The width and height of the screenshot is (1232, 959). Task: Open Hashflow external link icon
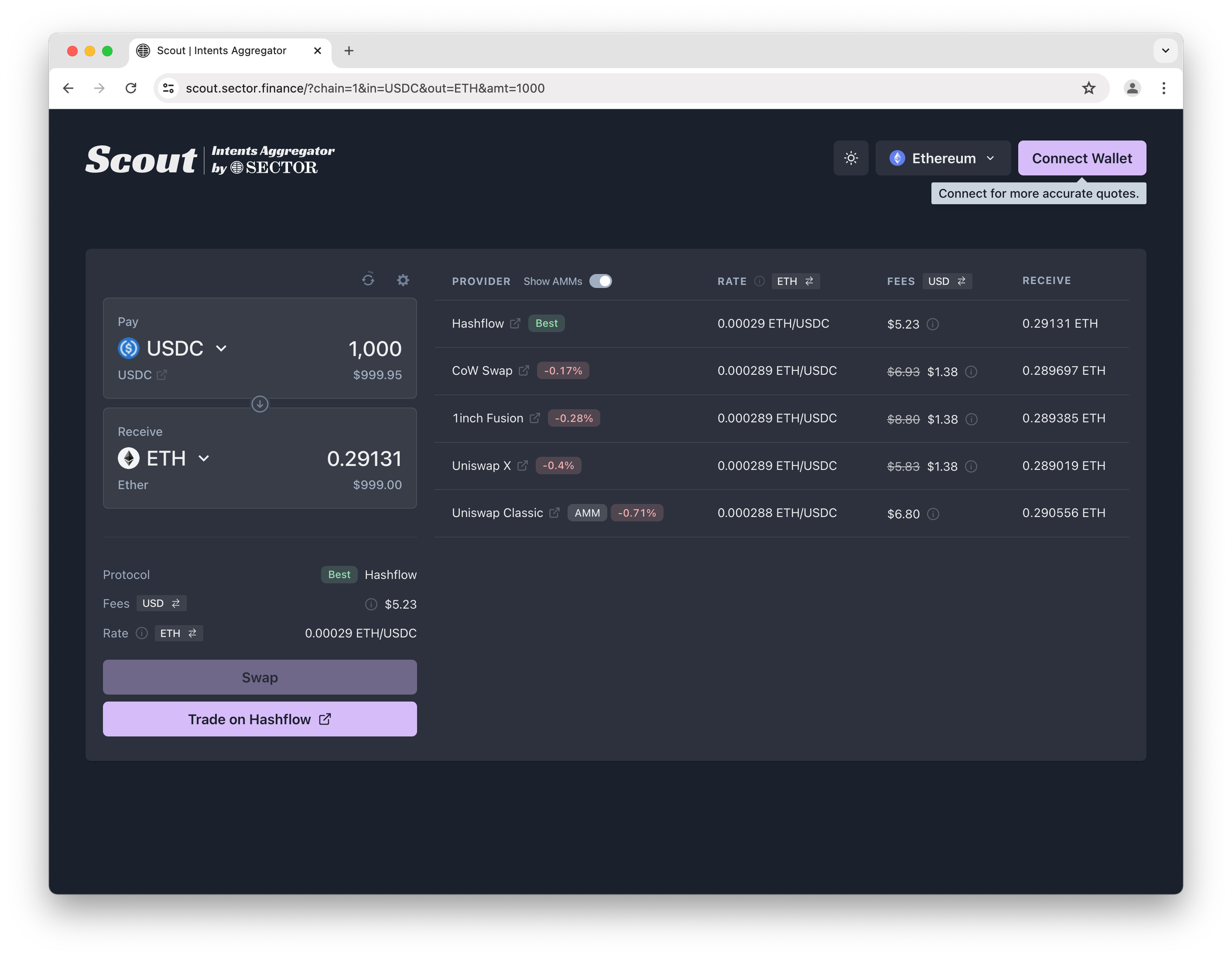pos(515,323)
